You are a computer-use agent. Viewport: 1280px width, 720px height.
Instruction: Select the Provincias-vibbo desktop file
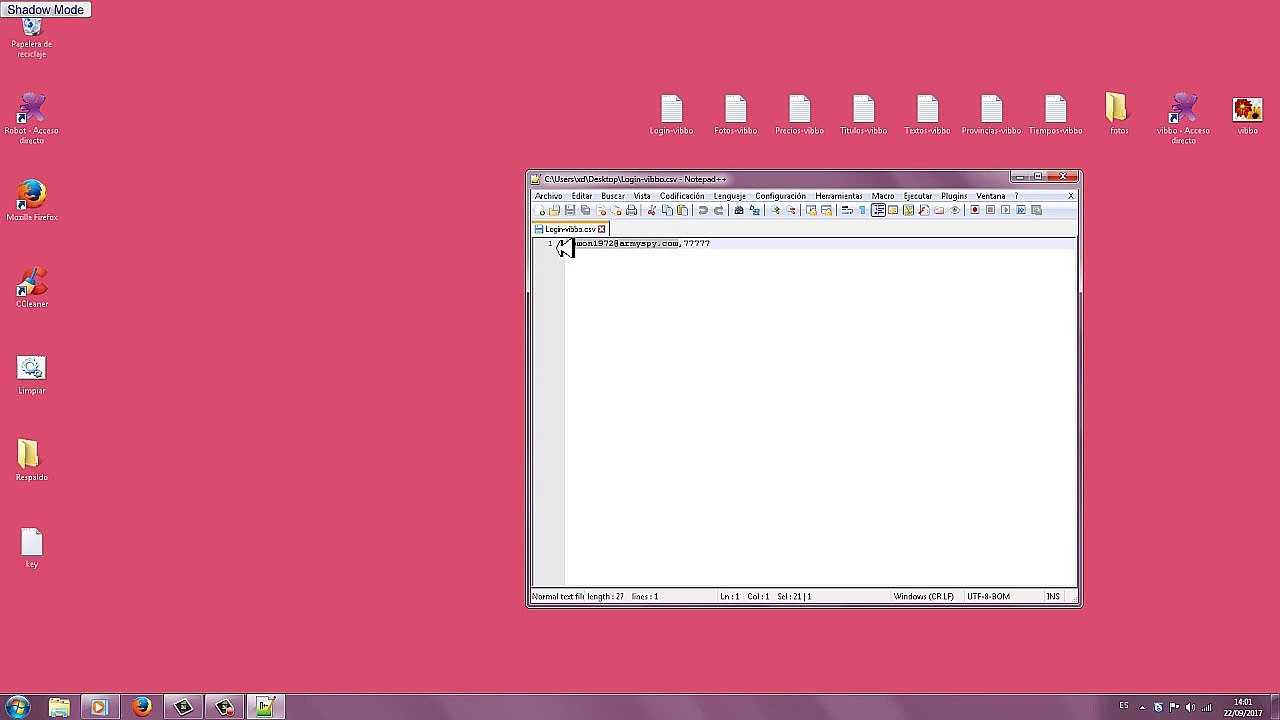(991, 114)
